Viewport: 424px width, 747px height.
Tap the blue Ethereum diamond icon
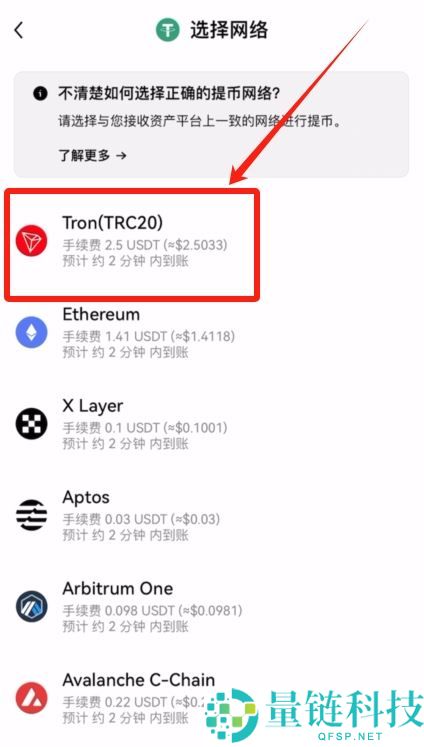tap(32, 332)
